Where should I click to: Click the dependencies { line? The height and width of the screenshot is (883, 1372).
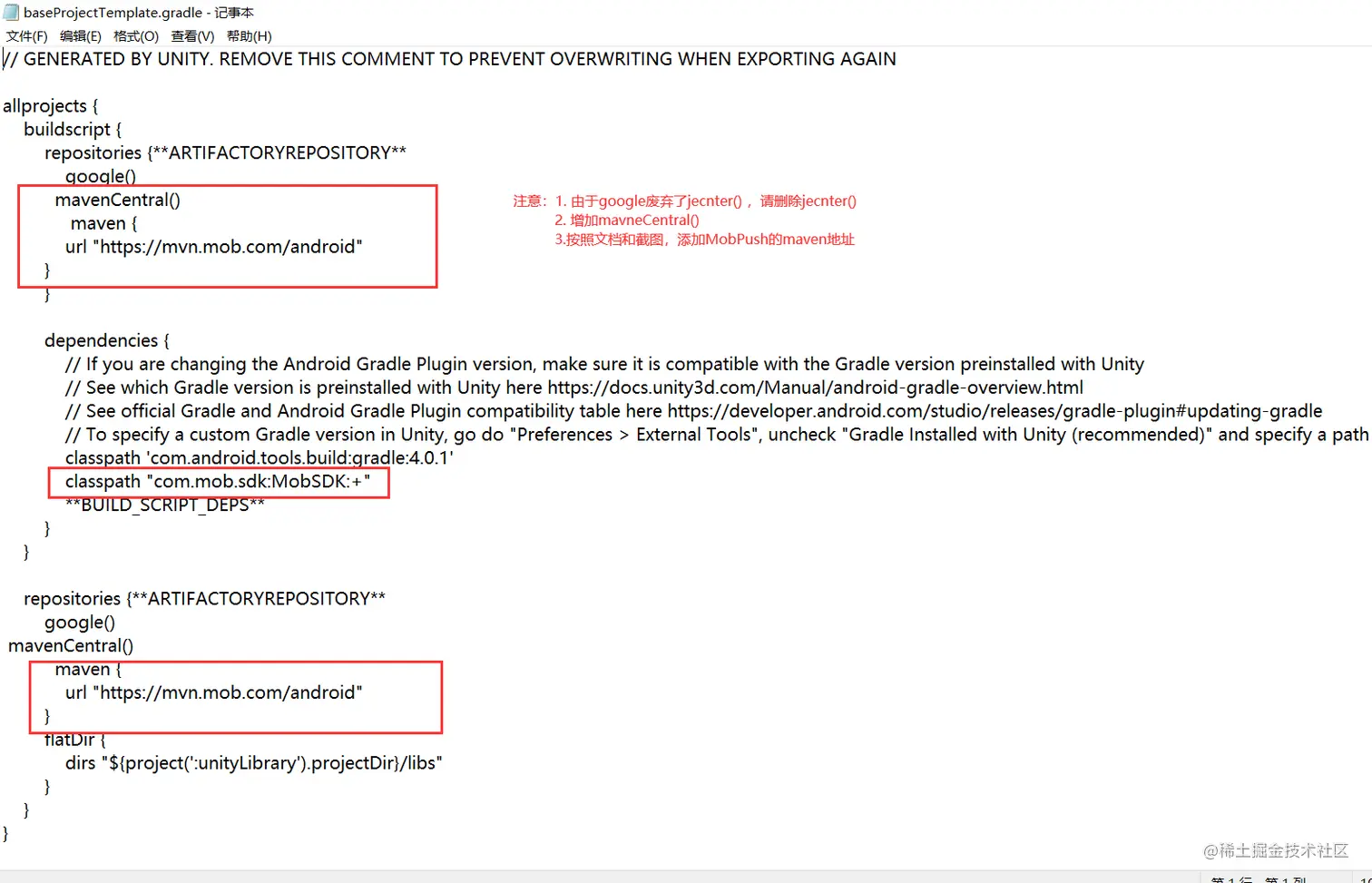tap(107, 341)
